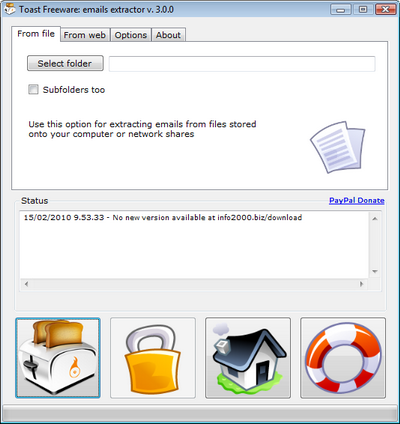This screenshot has width=400, height=424.
Task: Click the Select folder button
Action: click(65, 63)
